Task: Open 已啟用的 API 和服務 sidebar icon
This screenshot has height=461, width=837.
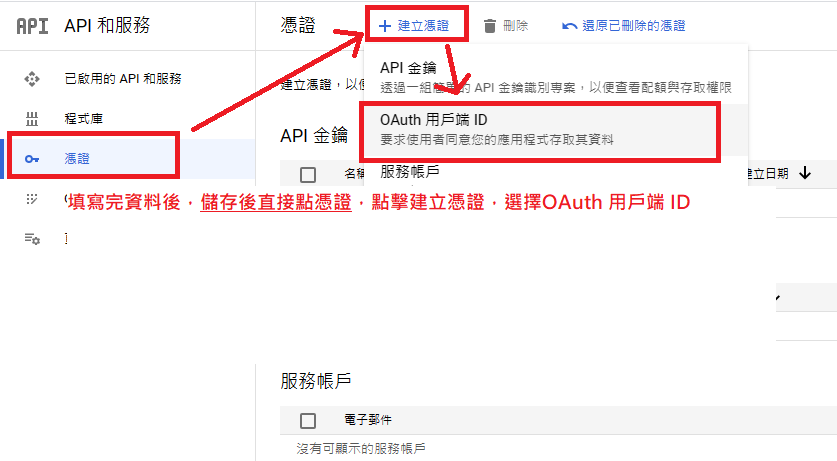Action: [x=32, y=79]
